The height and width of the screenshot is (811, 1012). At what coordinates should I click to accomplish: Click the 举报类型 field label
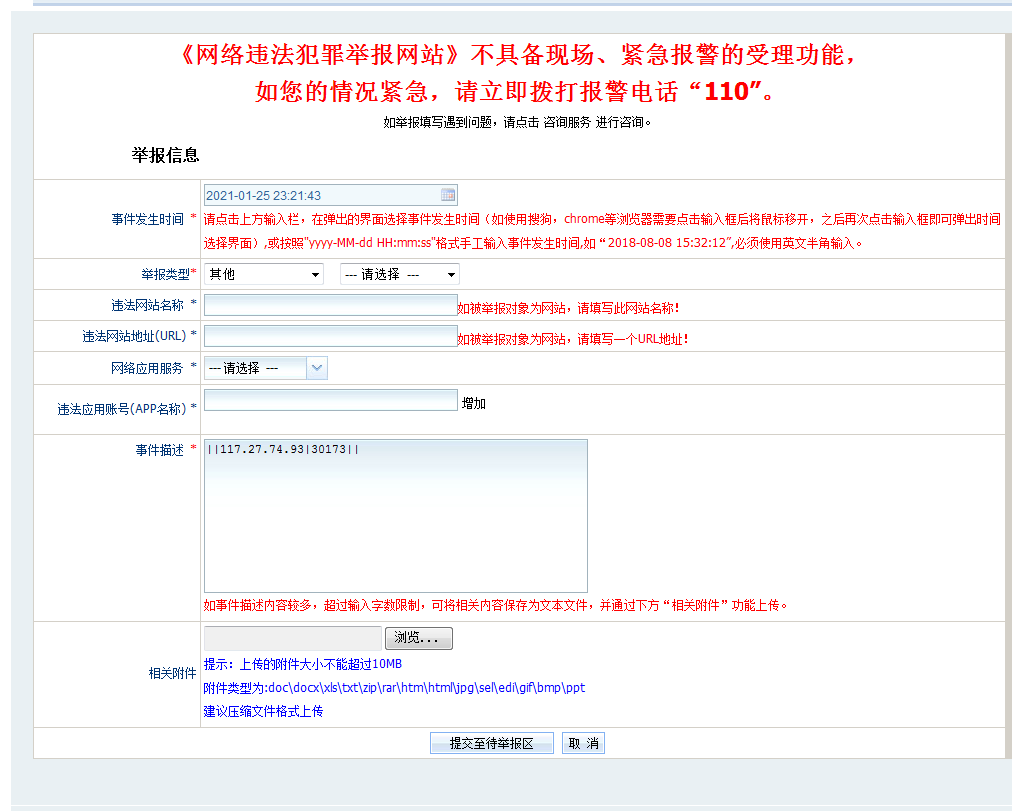tap(165, 274)
